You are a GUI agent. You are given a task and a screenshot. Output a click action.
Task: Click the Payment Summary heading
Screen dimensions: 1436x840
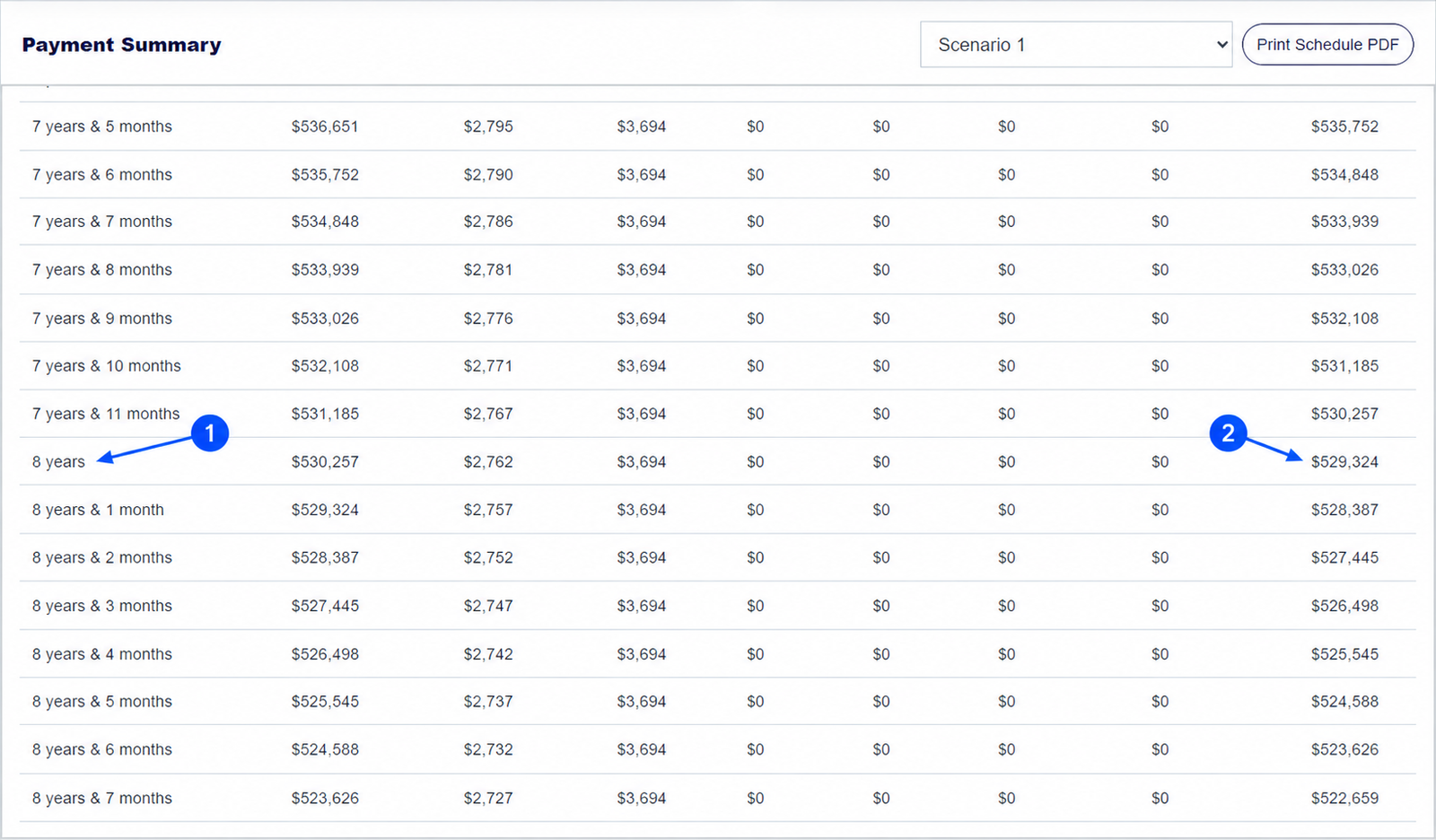(x=121, y=45)
